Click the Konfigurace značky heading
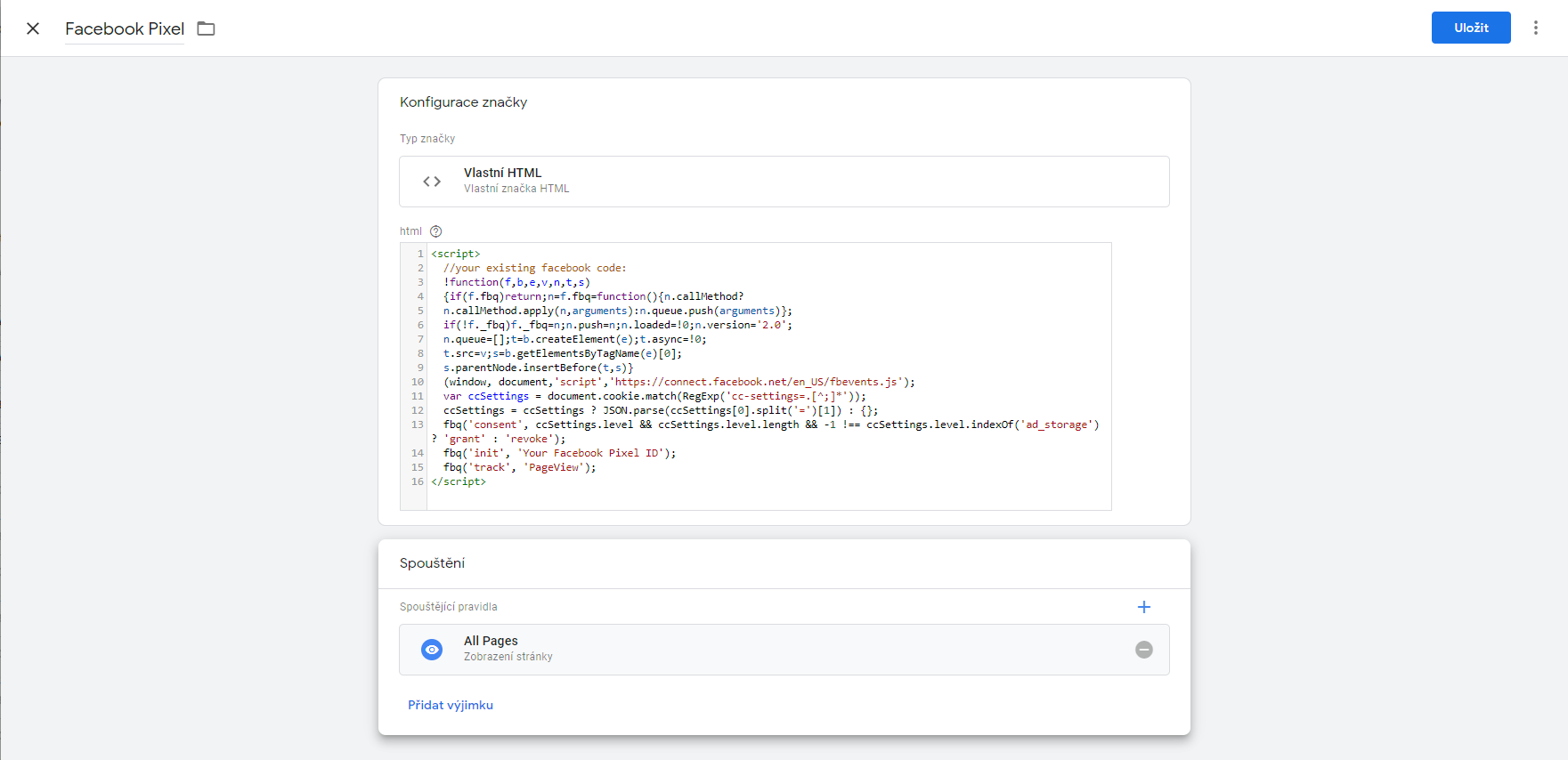1568x760 pixels. coord(463,102)
